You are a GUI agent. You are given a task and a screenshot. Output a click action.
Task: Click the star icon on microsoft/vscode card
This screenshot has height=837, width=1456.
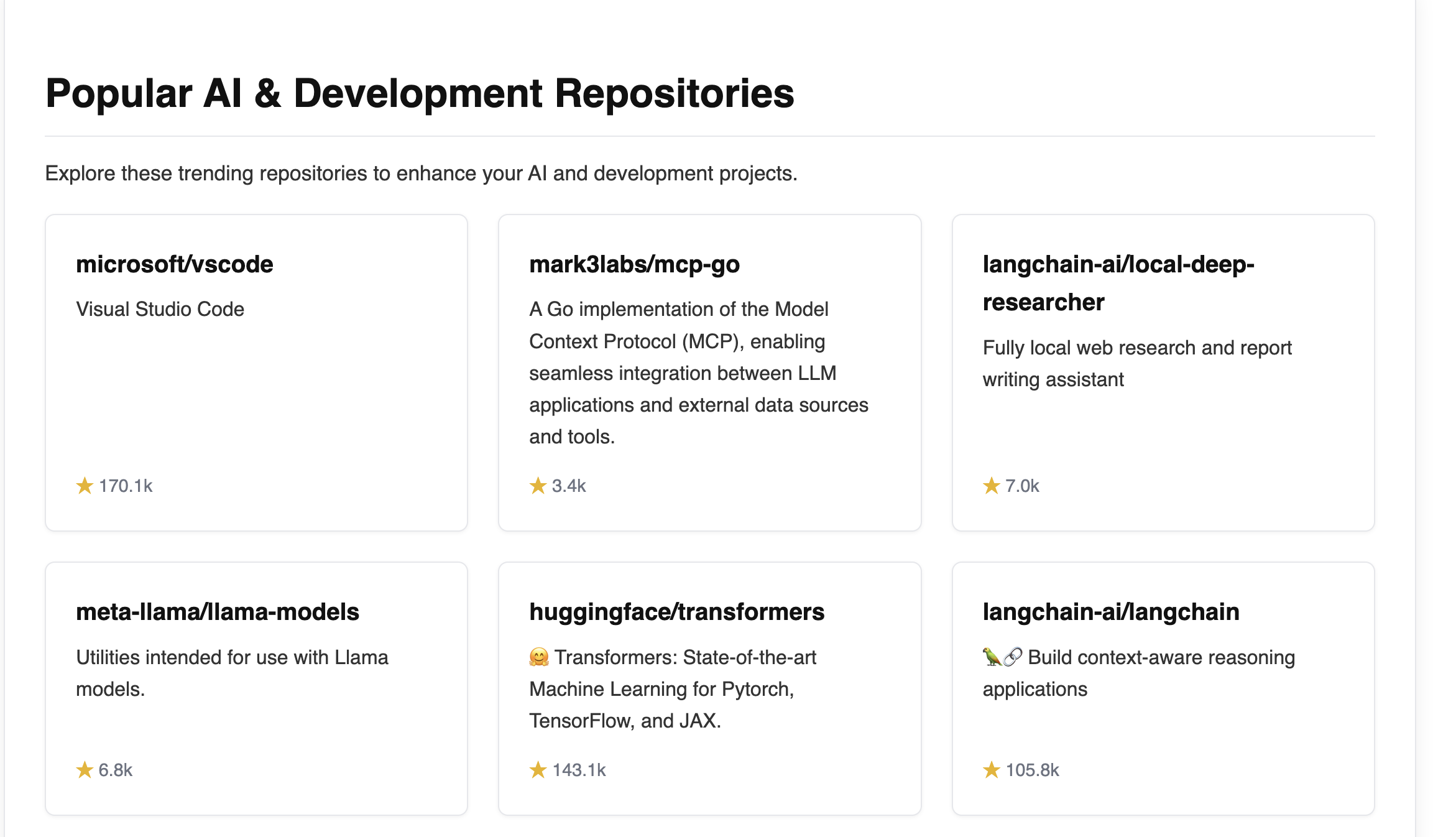coord(85,486)
